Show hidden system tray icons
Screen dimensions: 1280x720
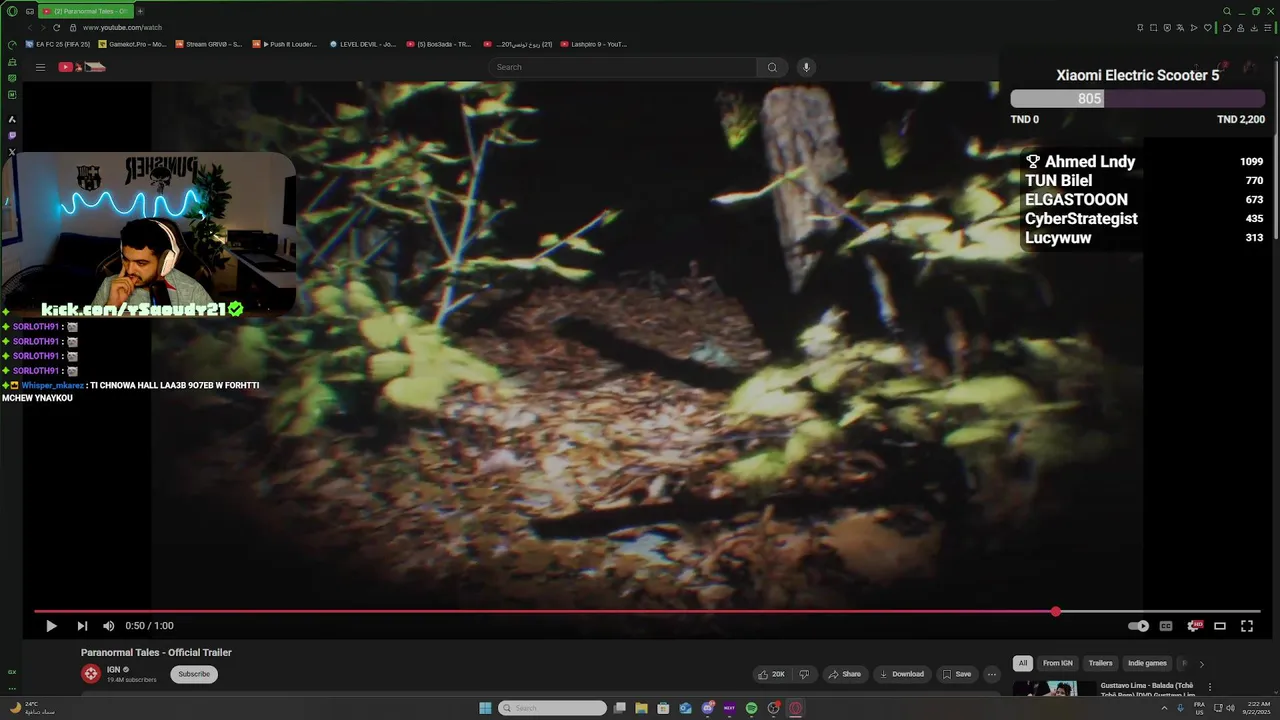coord(1164,708)
